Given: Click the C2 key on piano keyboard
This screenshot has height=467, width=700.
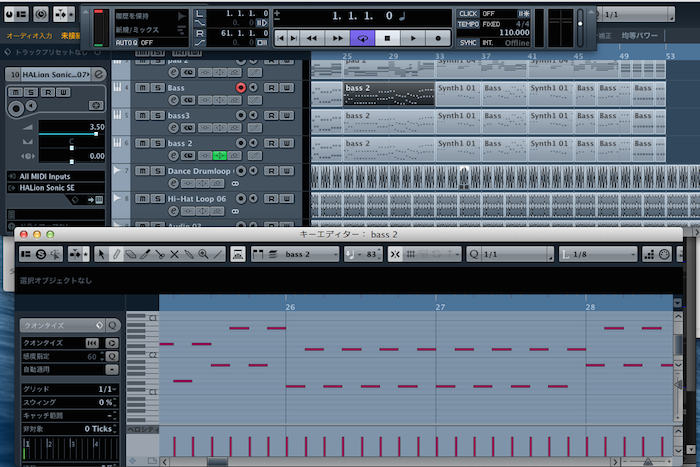Looking at the screenshot, I should (152, 355).
